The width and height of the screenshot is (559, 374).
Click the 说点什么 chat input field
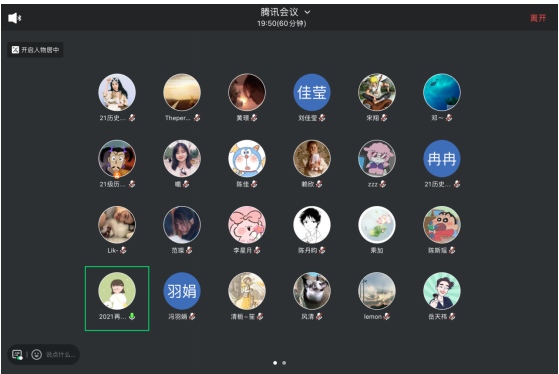[x=61, y=354]
